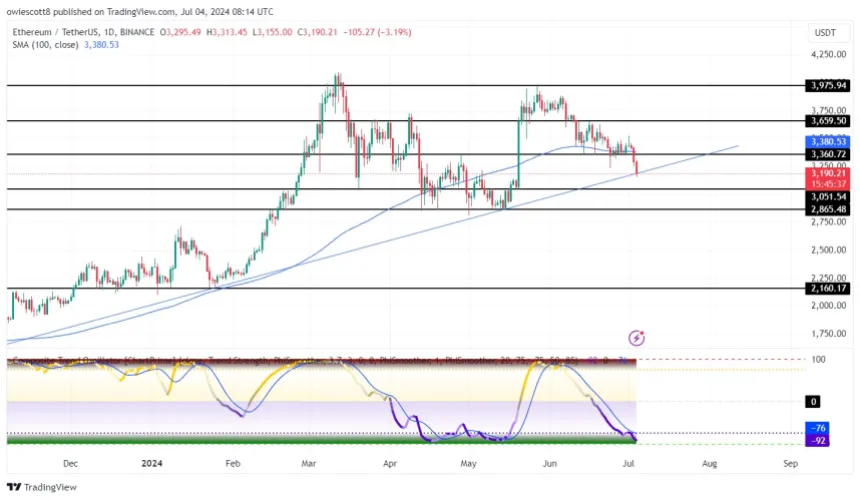
Task: Click the Composite Trend Oscillator indicator legend
Action: click(x=296, y=361)
